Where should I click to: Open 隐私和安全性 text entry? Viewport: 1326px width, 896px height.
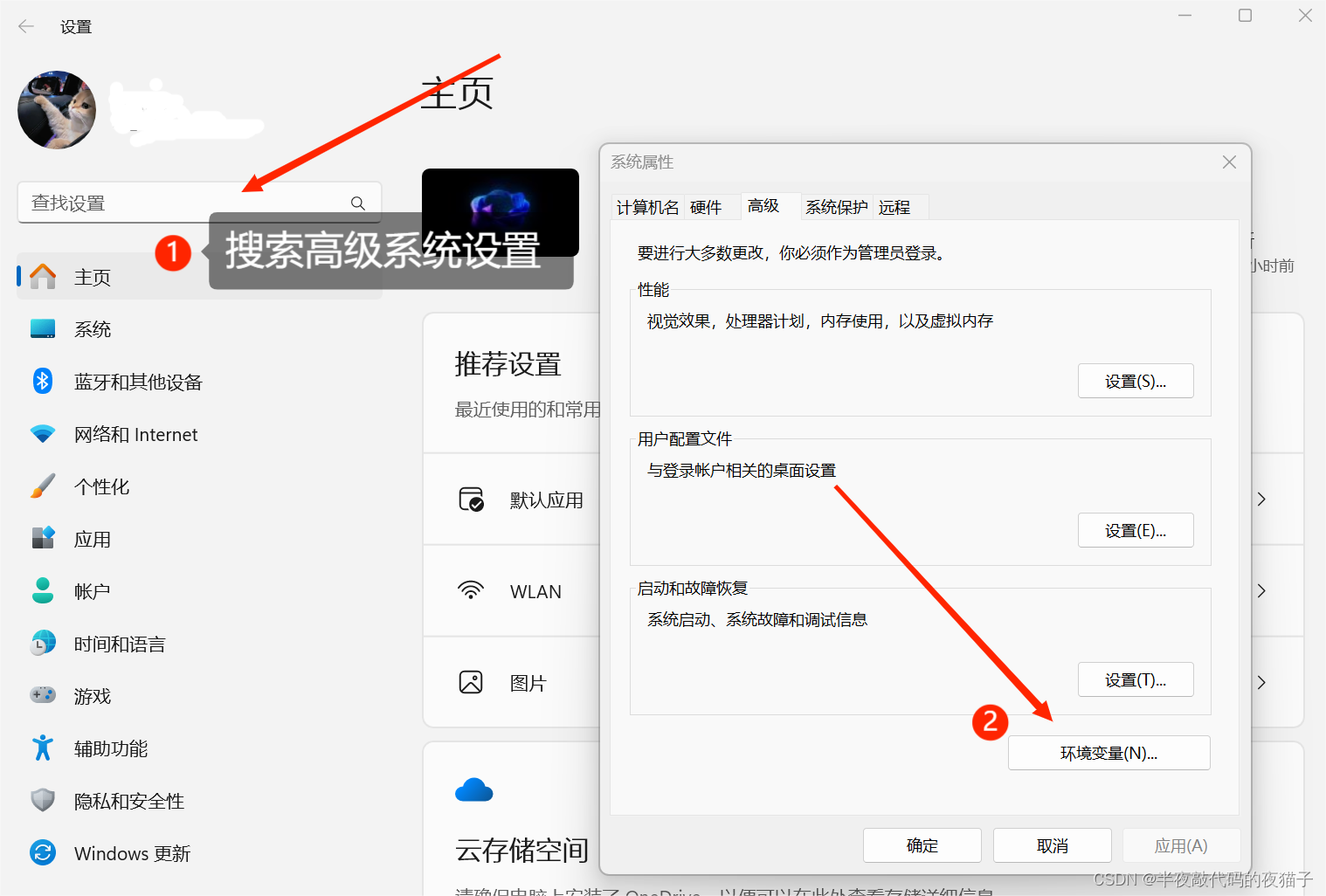(129, 801)
